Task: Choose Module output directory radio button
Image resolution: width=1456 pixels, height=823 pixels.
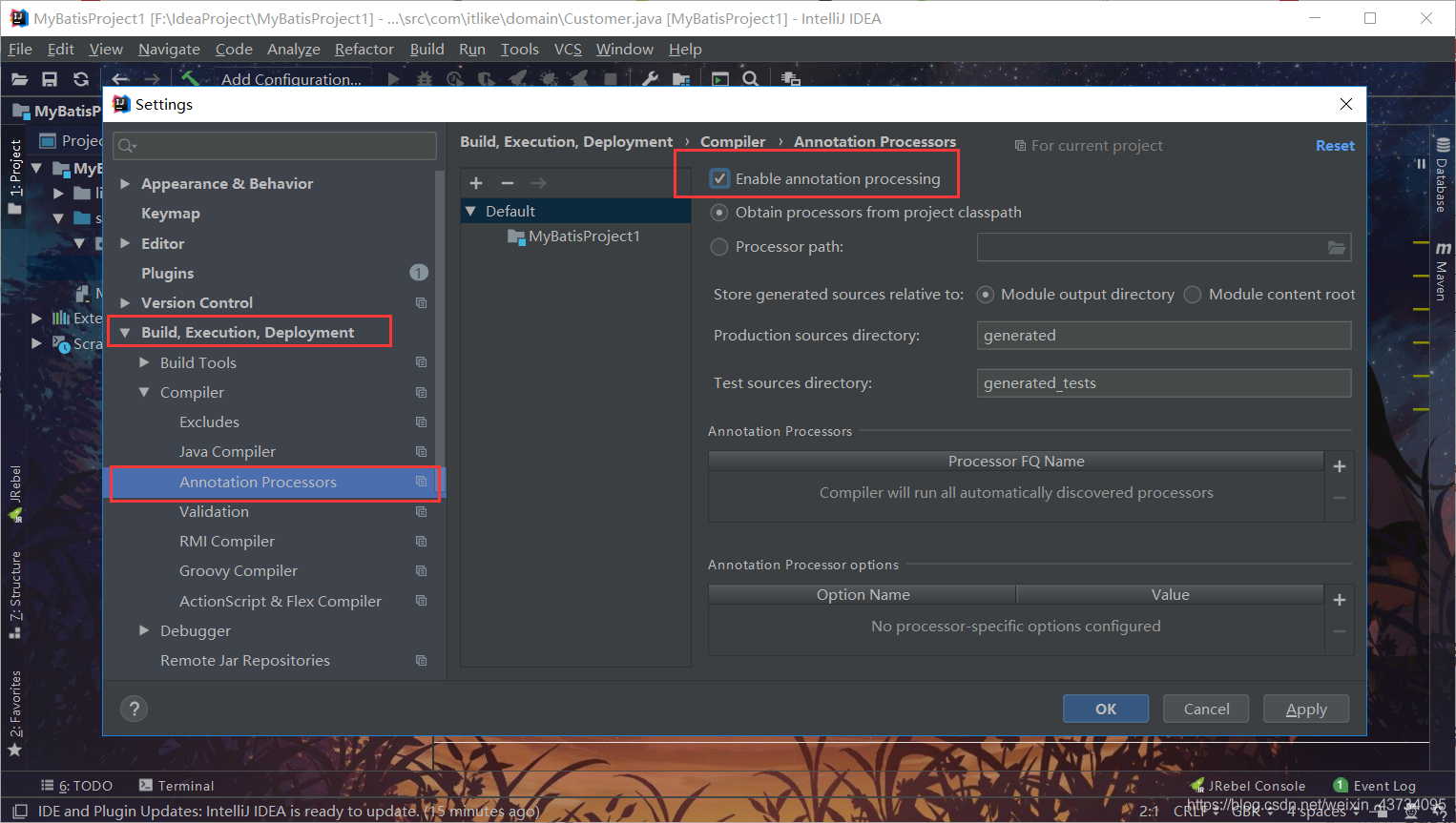Action: coord(986,295)
